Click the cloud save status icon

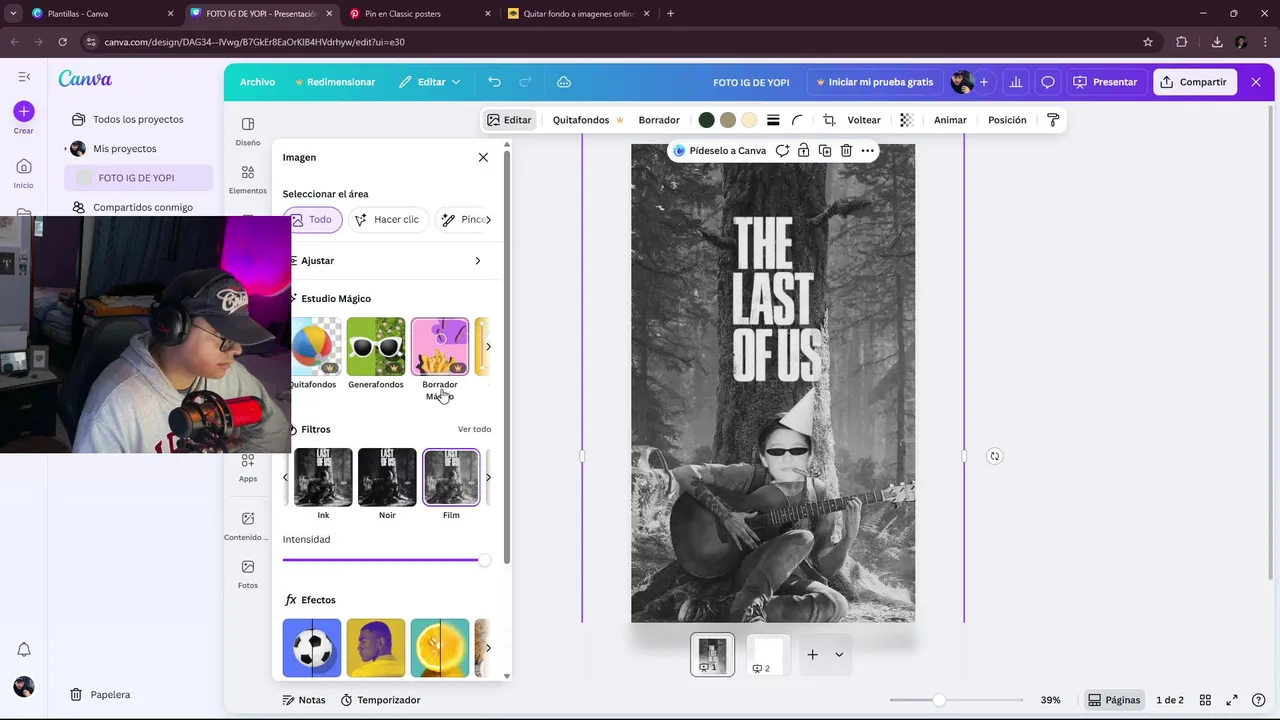tap(564, 82)
